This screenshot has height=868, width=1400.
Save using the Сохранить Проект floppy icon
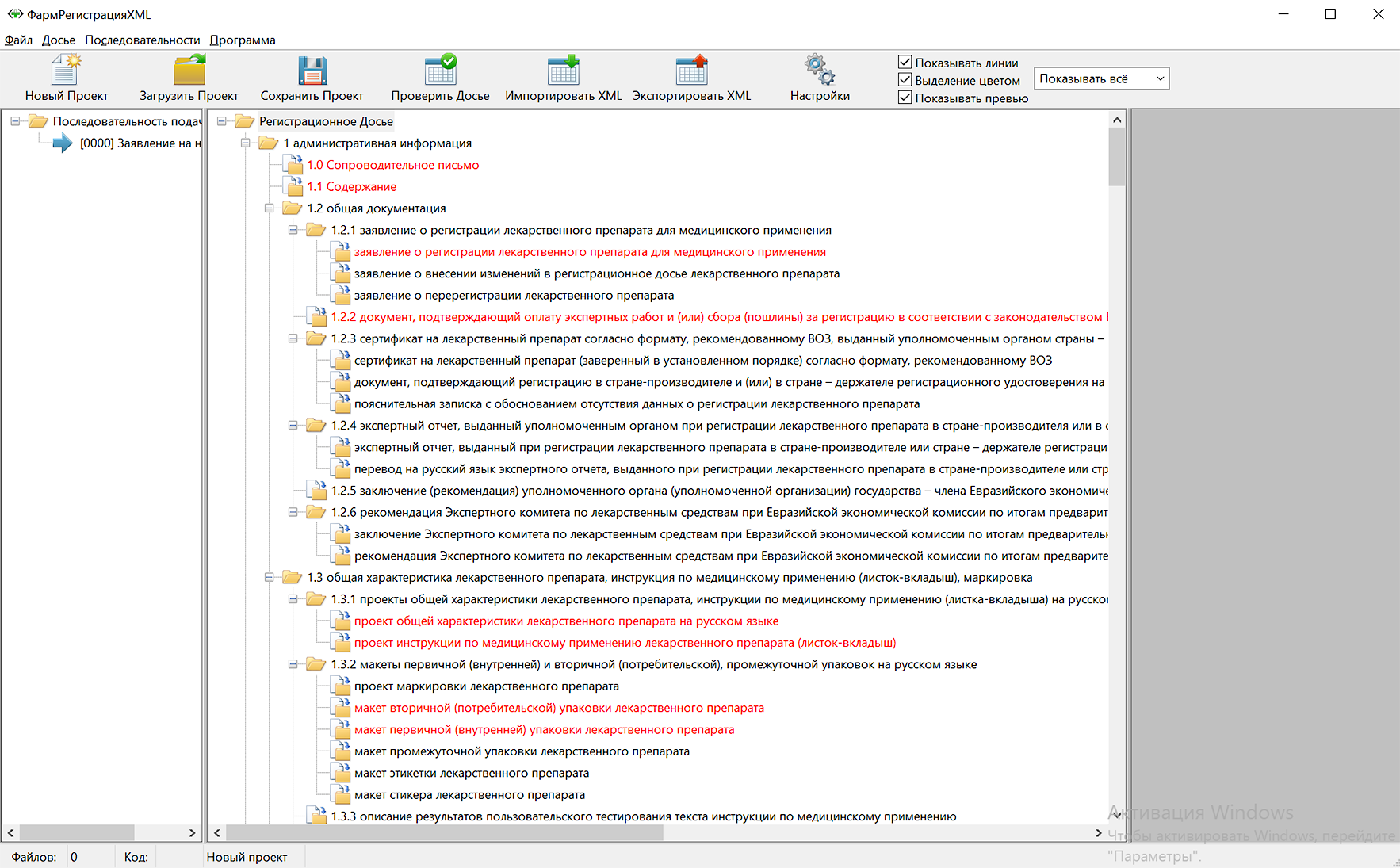[312, 71]
